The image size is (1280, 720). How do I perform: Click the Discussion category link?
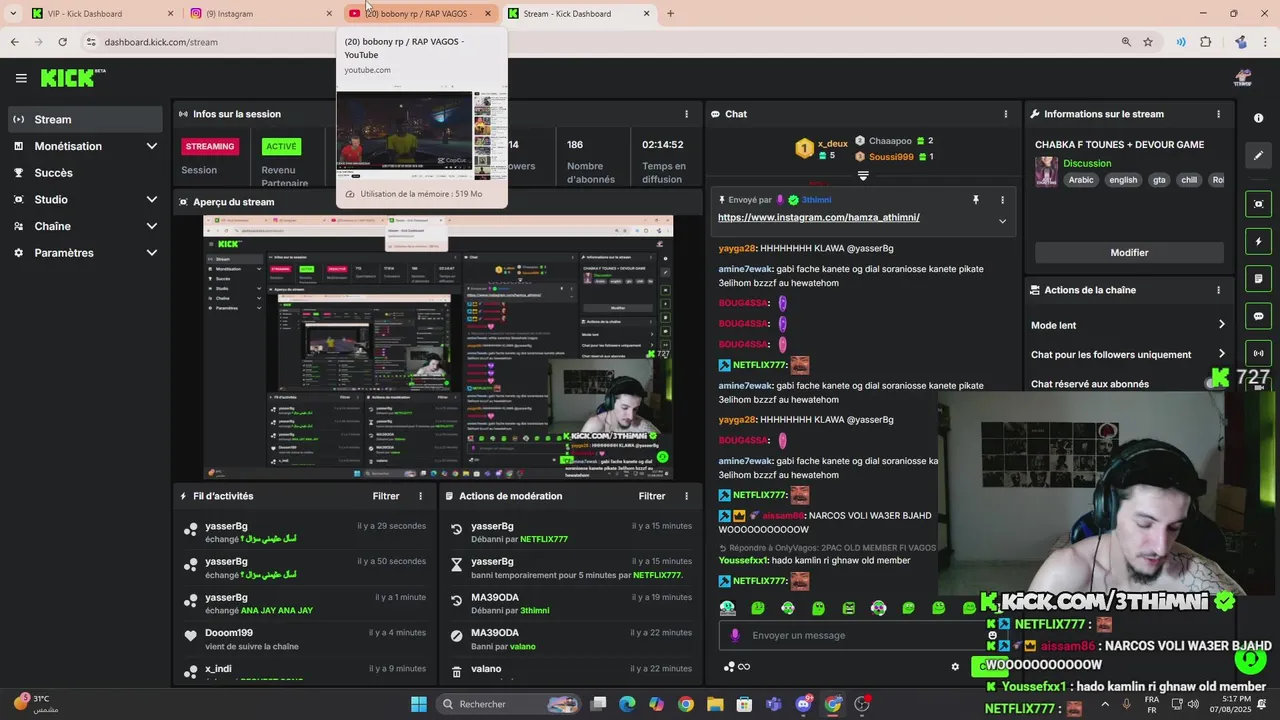pyautogui.click(x=1087, y=163)
